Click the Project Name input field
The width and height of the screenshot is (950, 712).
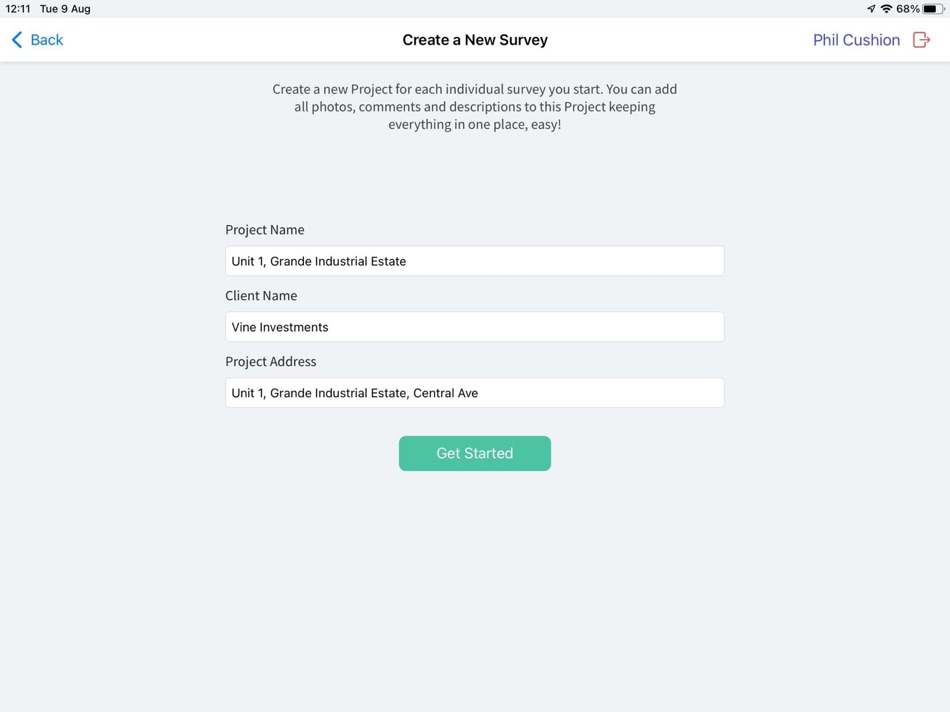(475, 260)
